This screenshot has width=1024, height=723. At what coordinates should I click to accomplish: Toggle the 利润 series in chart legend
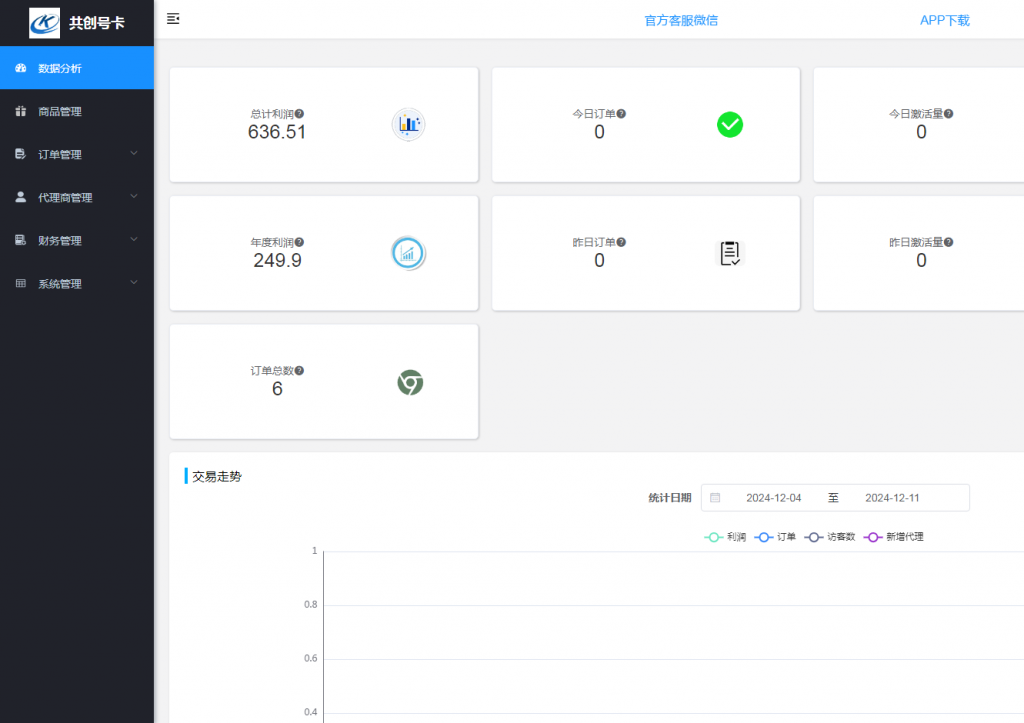[726, 537]
